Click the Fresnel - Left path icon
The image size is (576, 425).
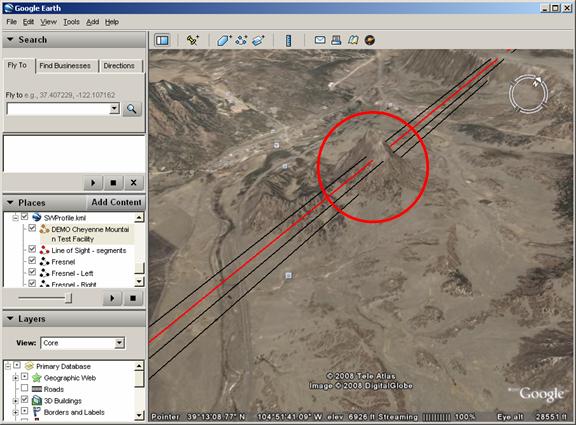pyautogui.click(x=44, y=273)
